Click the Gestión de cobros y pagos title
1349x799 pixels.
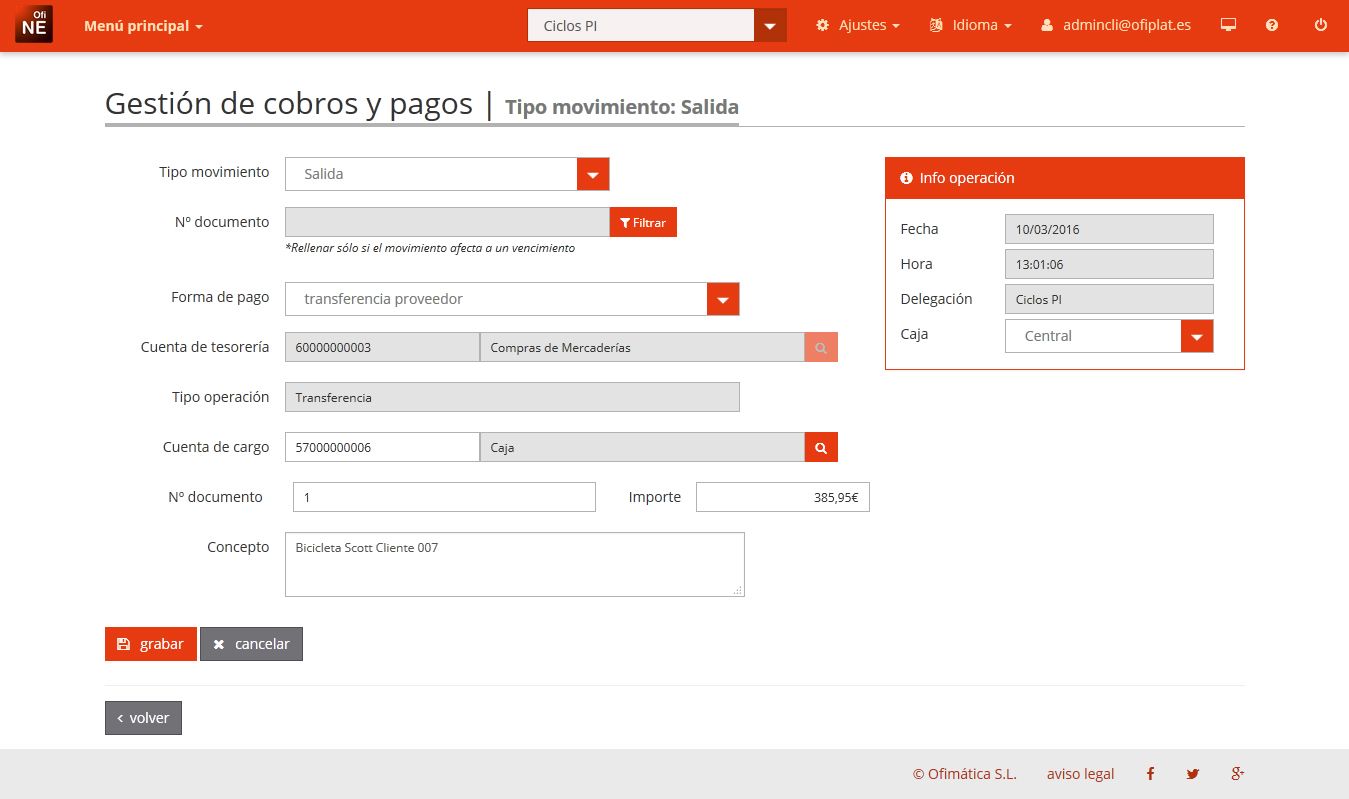[x=289, y=104]
